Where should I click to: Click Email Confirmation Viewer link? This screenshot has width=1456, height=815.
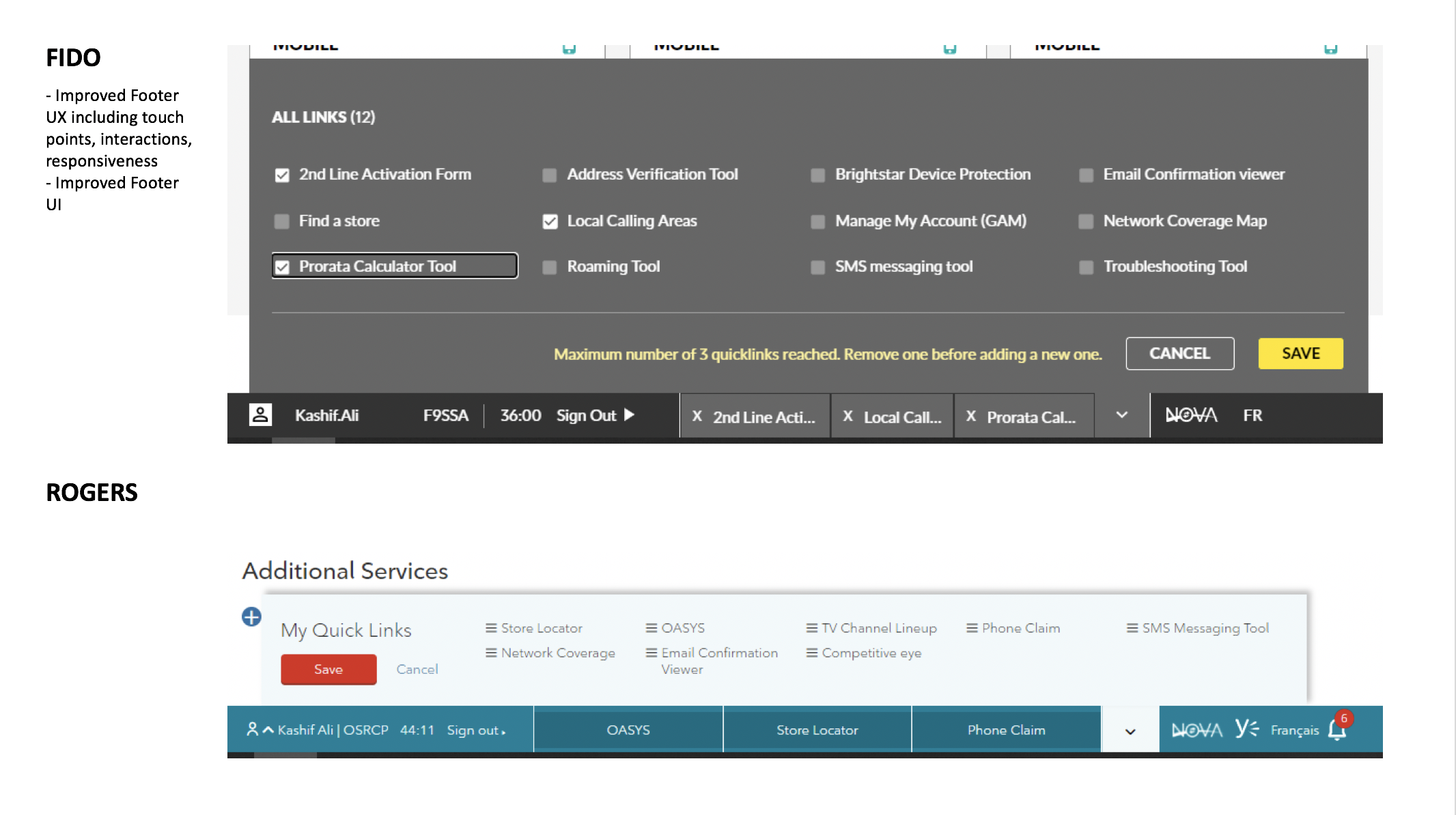tap(719, 661)
